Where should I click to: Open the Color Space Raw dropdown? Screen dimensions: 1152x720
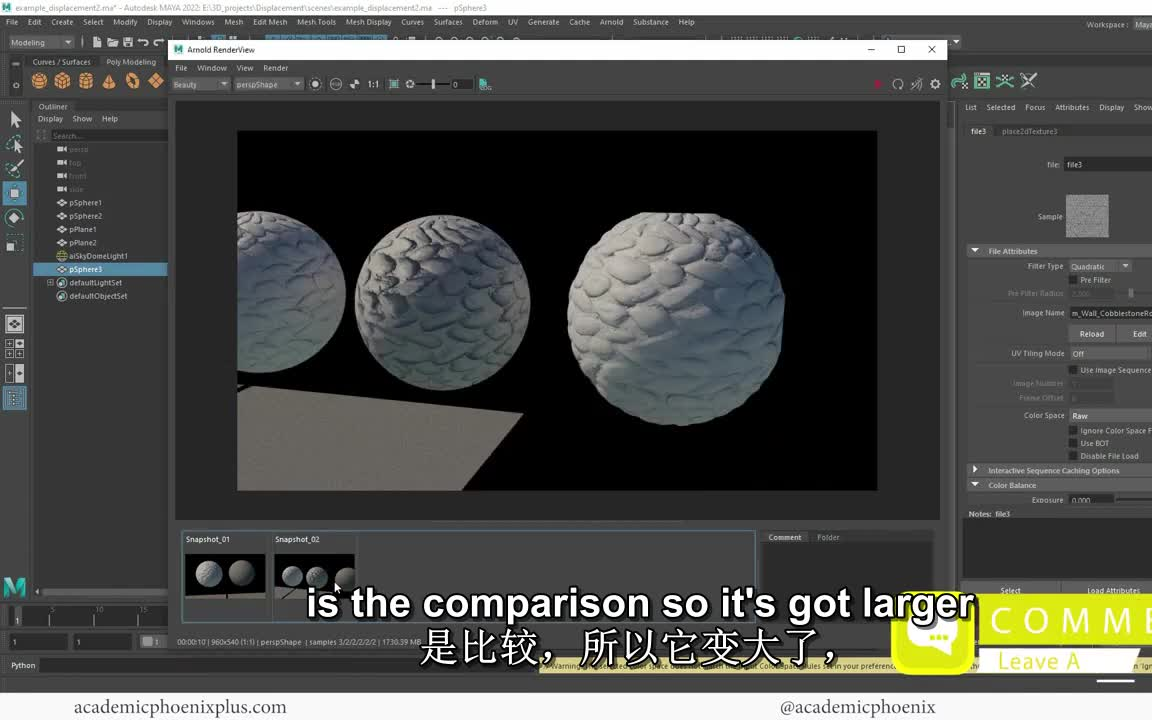[x=1109, y=416]
